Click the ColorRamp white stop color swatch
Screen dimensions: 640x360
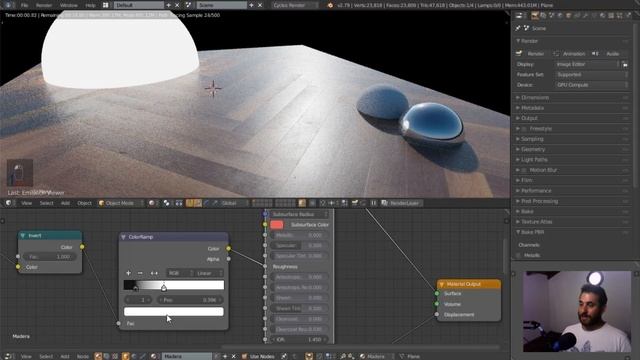point(174,312)
